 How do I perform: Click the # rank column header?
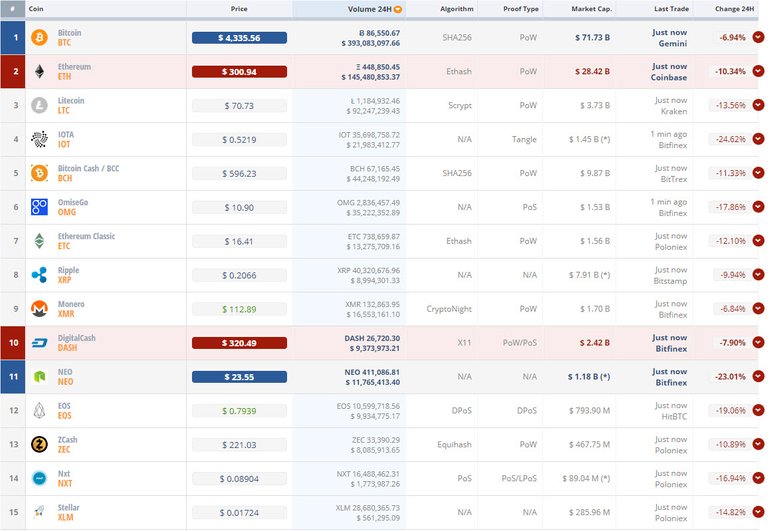[13, 9]
